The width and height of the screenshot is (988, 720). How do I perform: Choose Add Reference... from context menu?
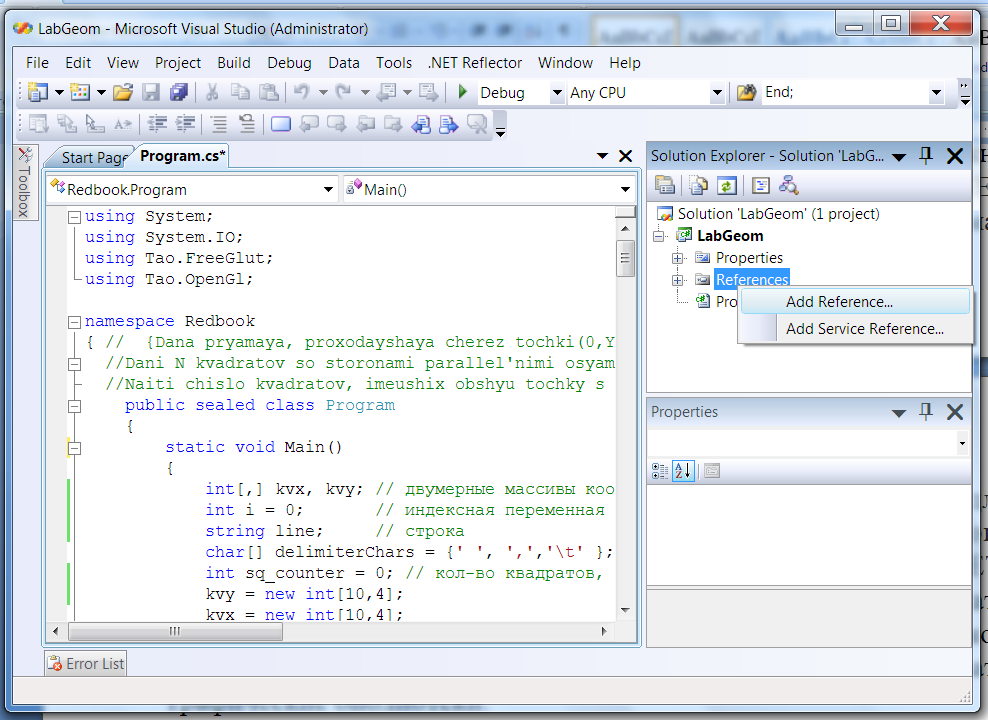tap(855, 302)
